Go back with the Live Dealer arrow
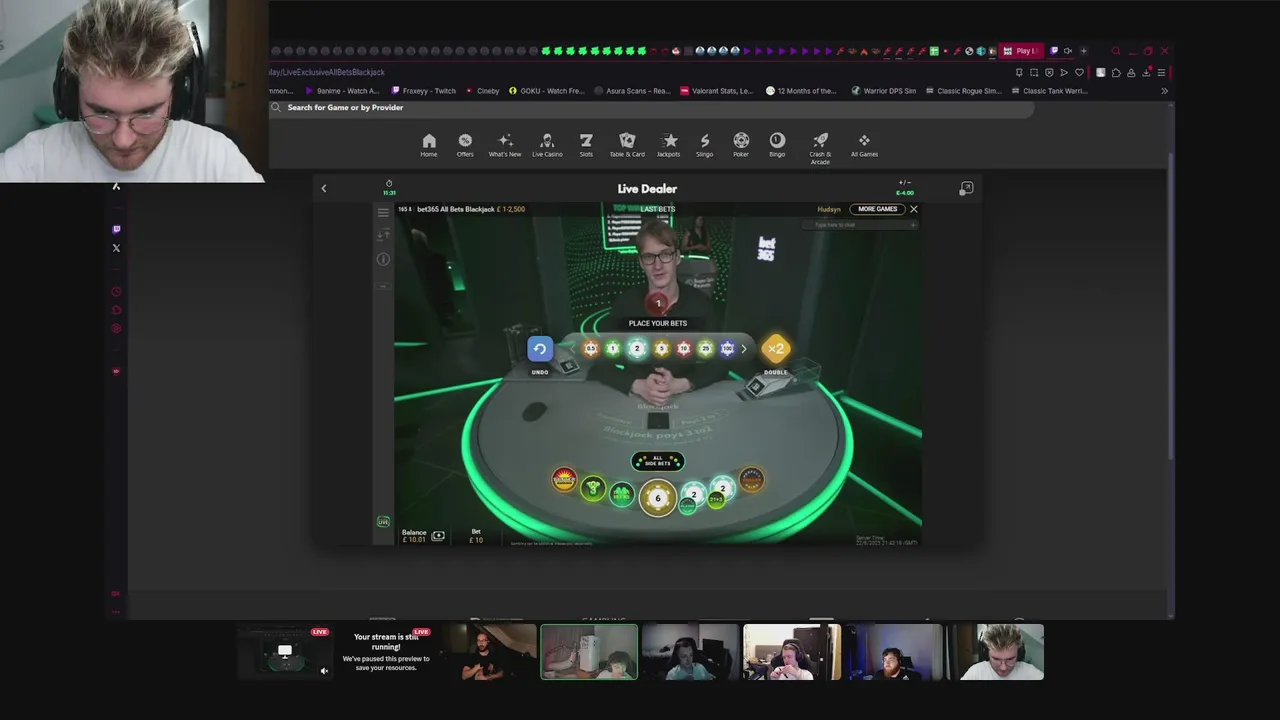 323,188
